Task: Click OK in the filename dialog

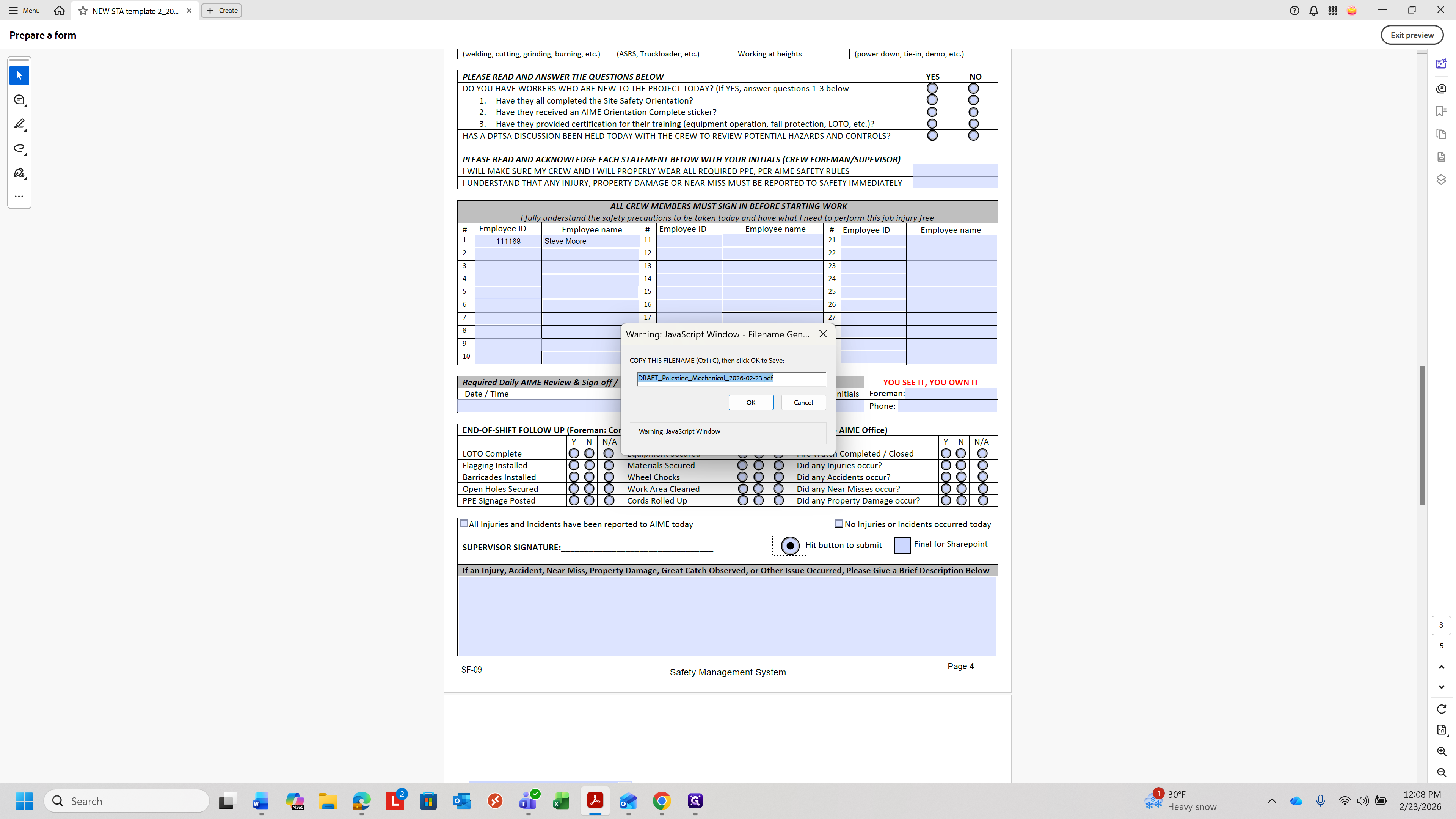Action: pos(751,402)
